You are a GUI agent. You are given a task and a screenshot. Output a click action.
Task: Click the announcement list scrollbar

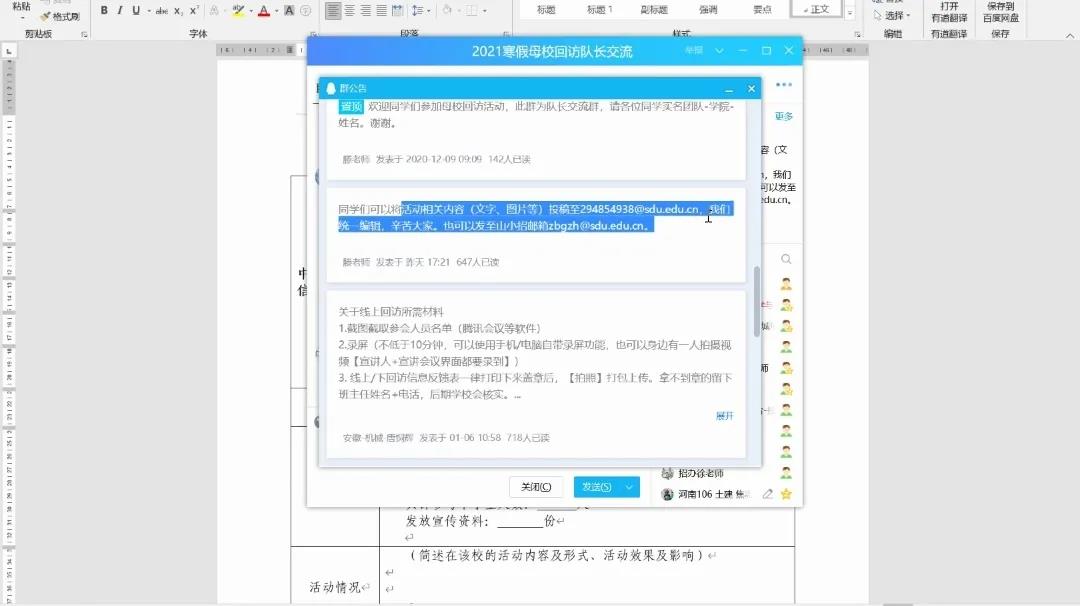pos(756,300)
